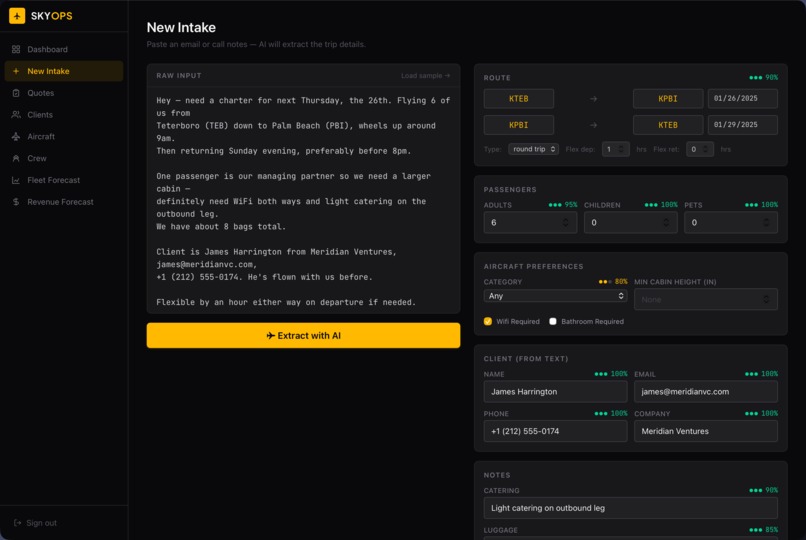Viewport: 806px width, 540px height.
Task: Click the Revenue Forecast dollar icon
Action: (16, 202)
